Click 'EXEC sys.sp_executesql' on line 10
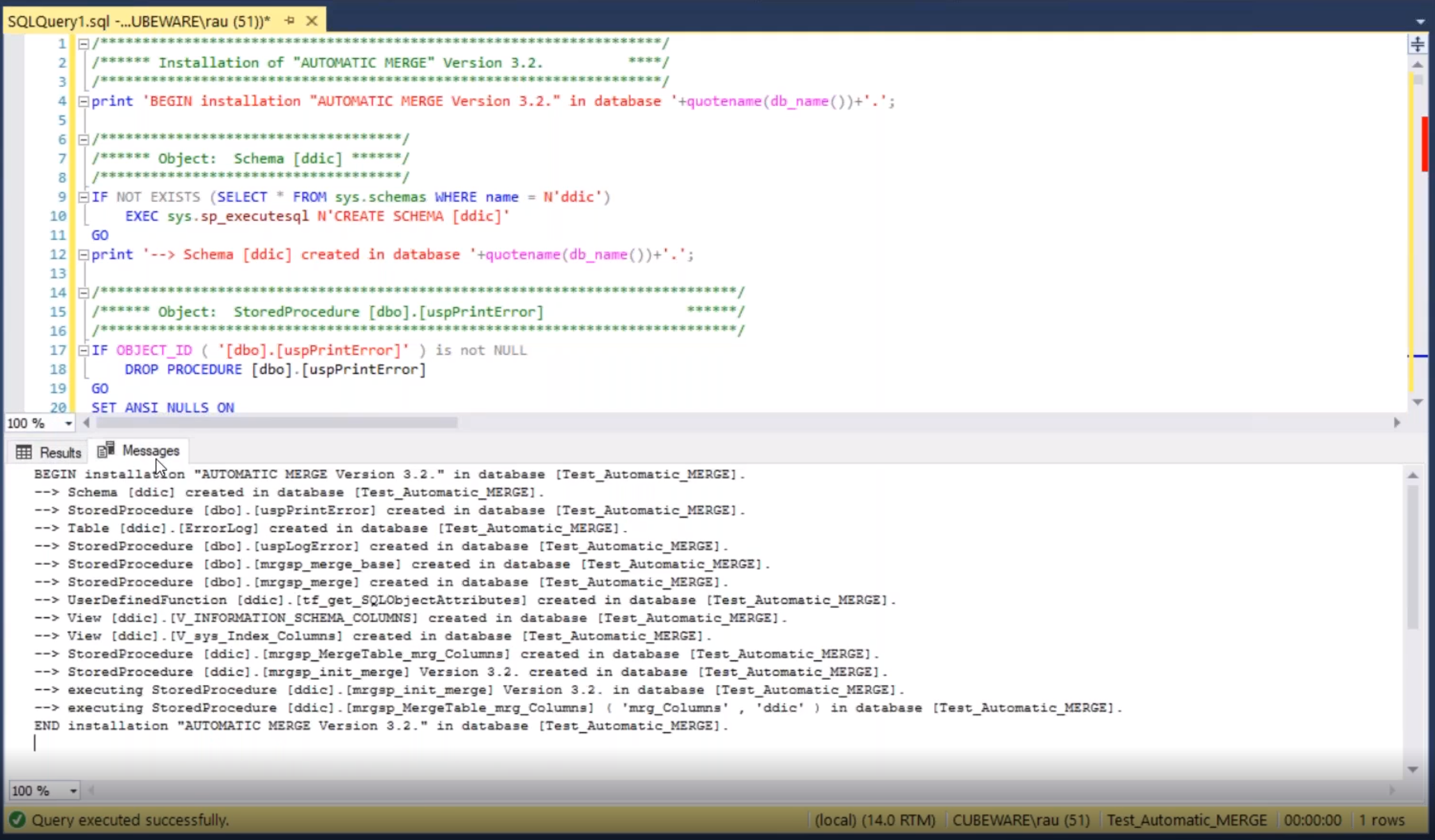1435x840 pixels. tap(216, 216)
